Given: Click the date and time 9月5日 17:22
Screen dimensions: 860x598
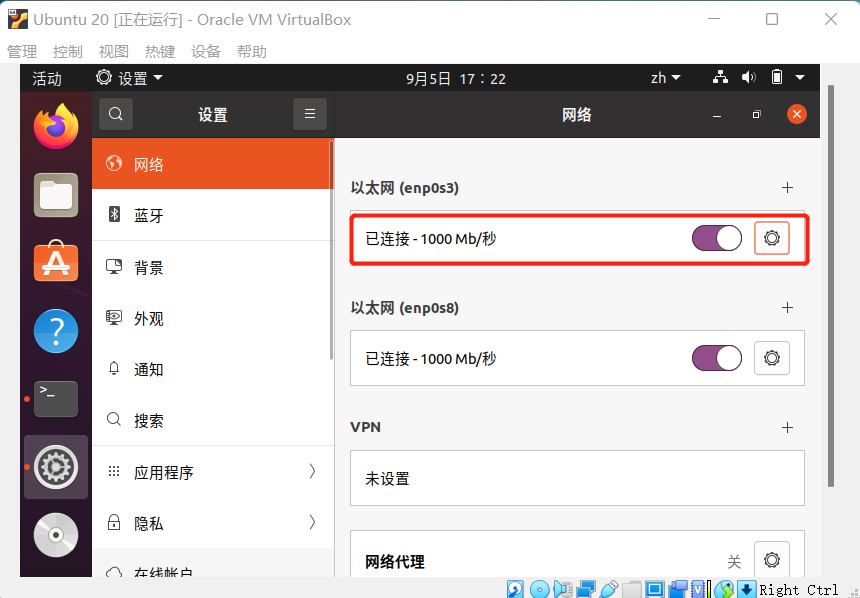Looking at the screenshot, I should pos(455,78).
